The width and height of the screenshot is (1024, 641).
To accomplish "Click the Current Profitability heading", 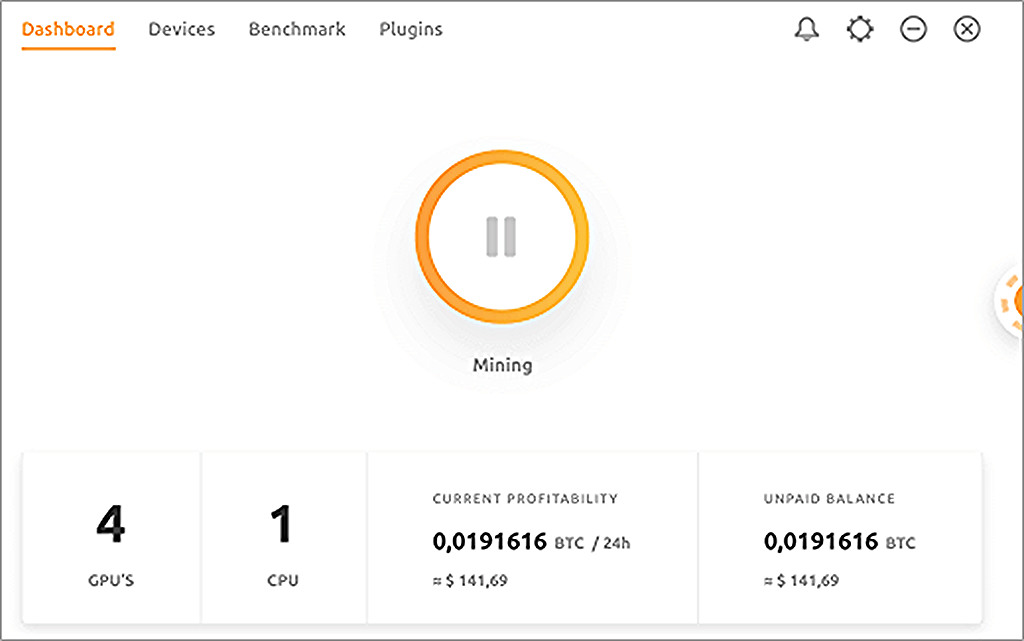I will [525, 498].
